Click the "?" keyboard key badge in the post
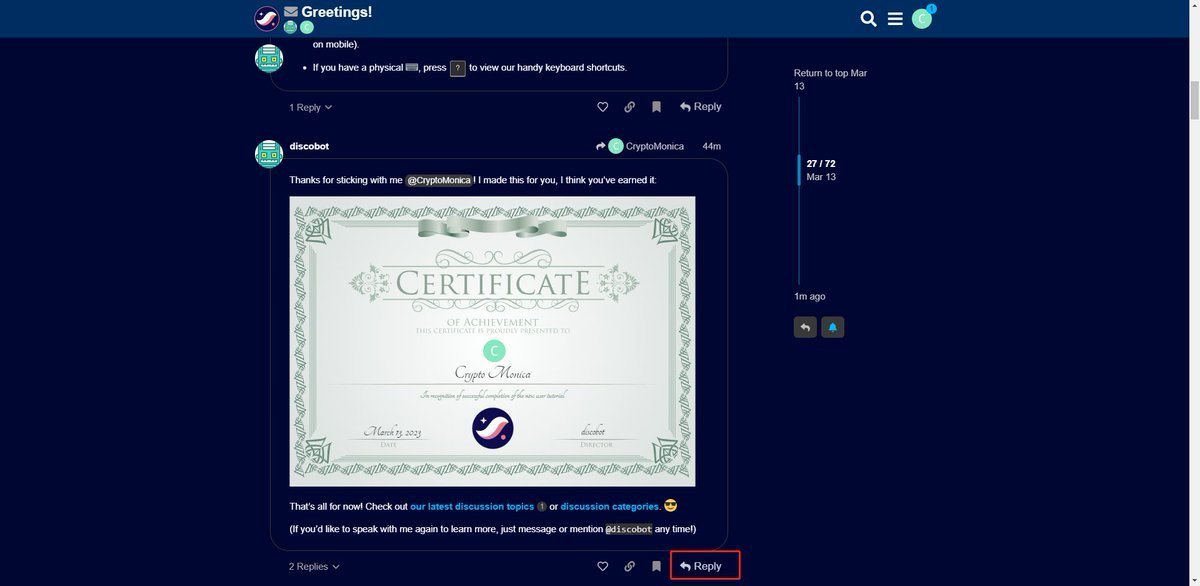The width and height of the screenshot is (1200, 586). tap(458, 68)
